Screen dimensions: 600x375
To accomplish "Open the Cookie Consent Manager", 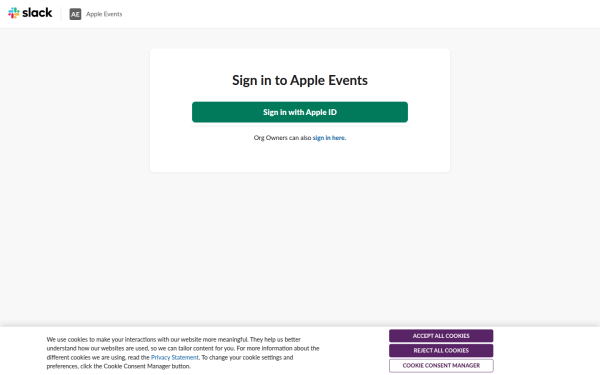I will click(x=441, y=365).
